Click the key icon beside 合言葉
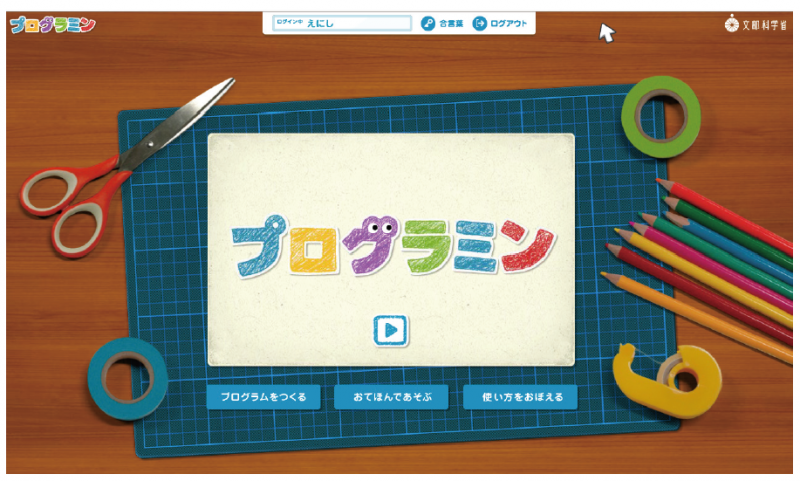 click(x=428, y=23)
